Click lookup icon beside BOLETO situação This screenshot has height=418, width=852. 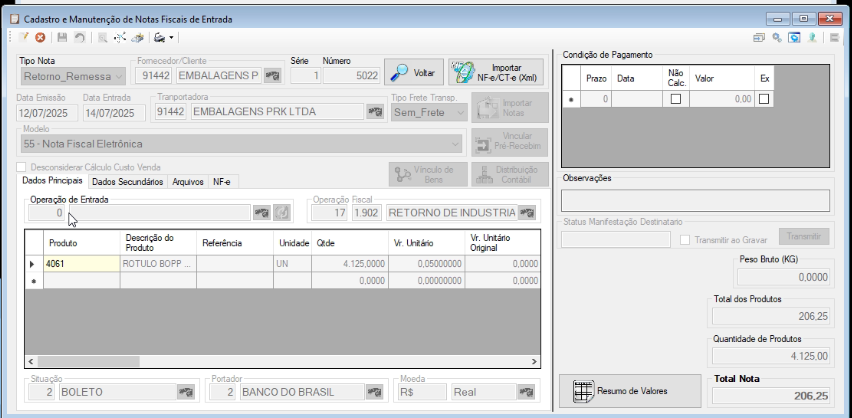pyautogui.click(x=185, y=392)
